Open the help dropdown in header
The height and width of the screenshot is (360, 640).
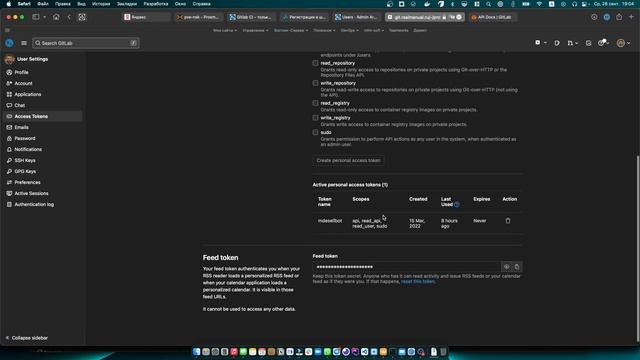coord(603,43)
